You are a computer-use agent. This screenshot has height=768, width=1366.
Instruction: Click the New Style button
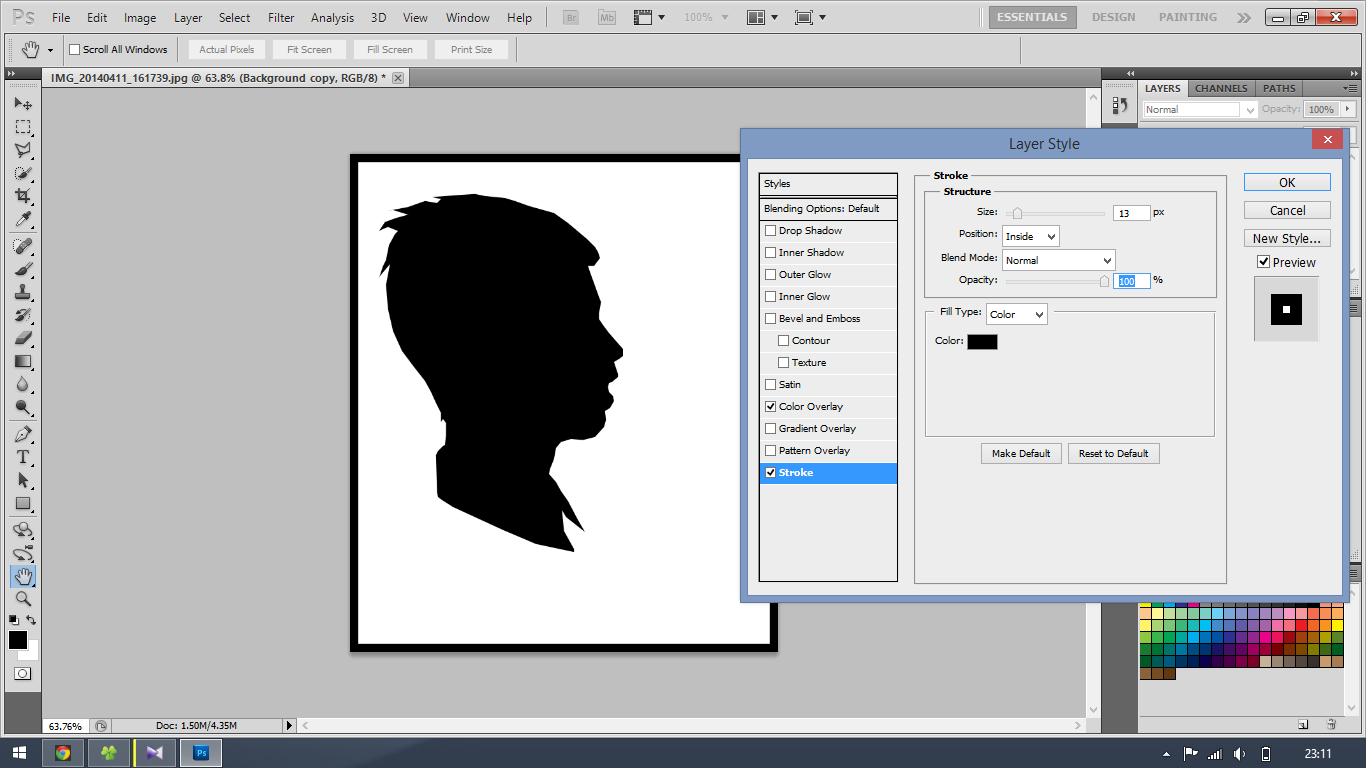coord(1286,237)
